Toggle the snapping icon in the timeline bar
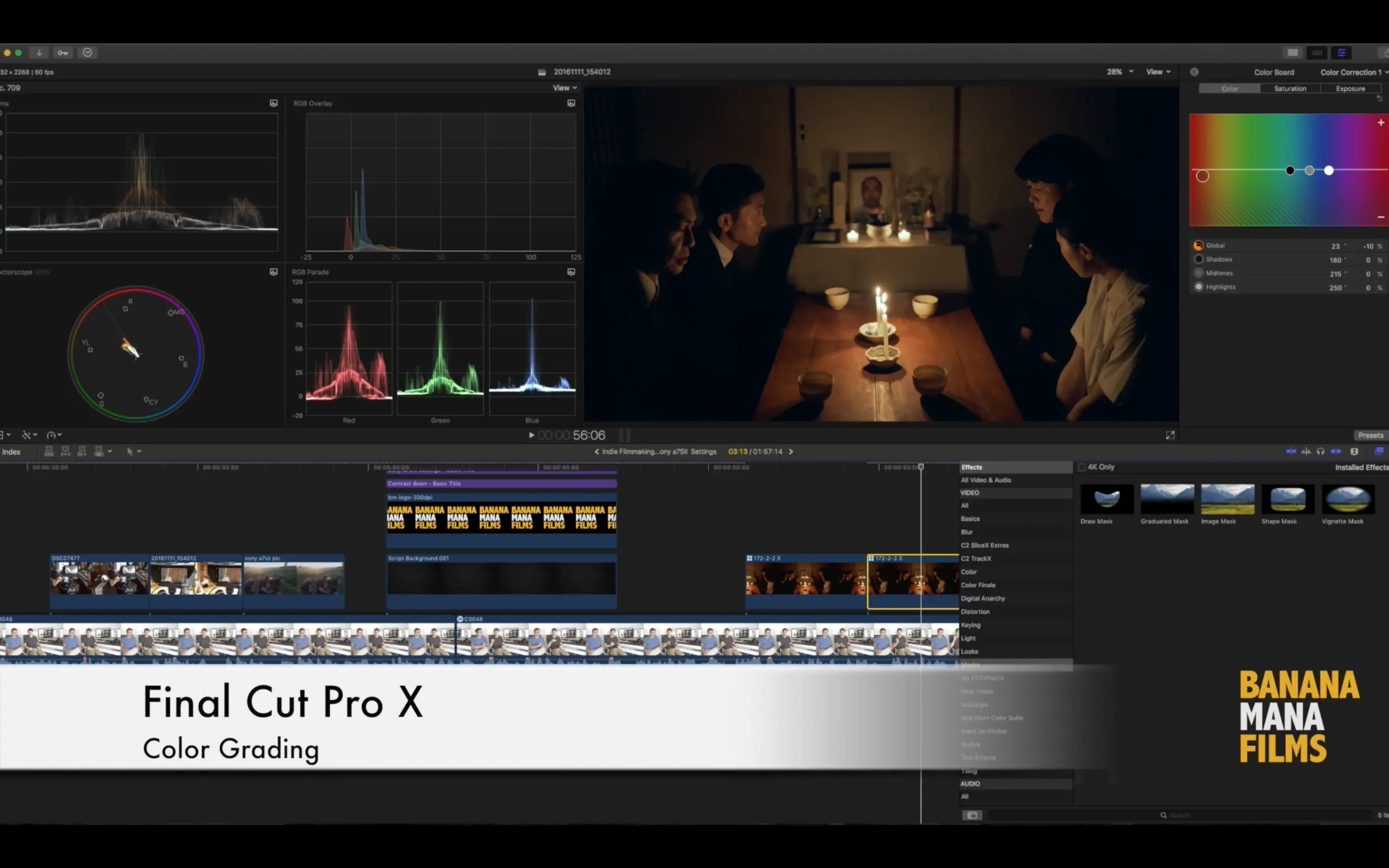This screenshot has height=868, width=1389. [x=1336, y=451]
